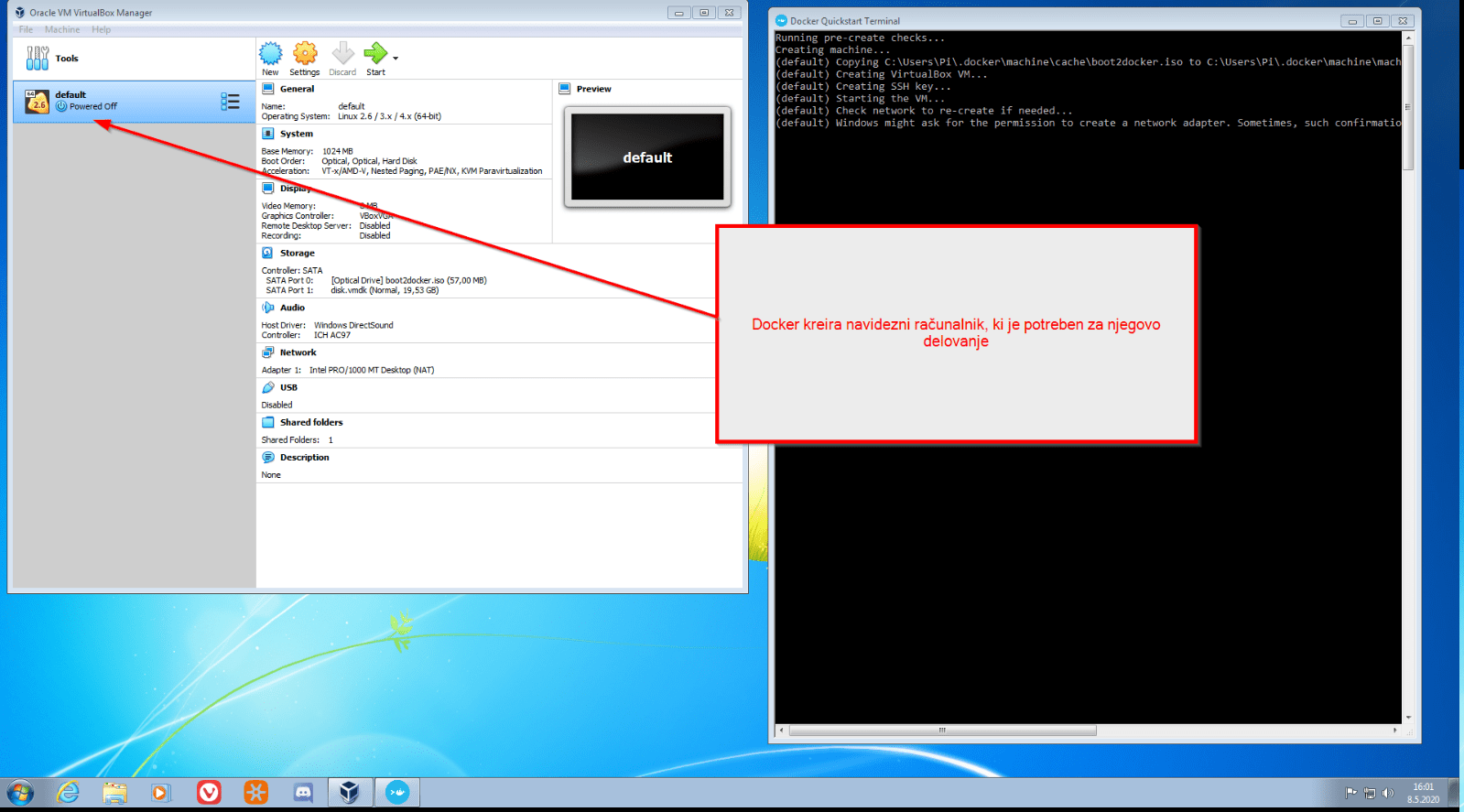Click the Audio section header
Image resolution: width=1464 pixels, height=812 pixels.
click(x=292, y=308)
